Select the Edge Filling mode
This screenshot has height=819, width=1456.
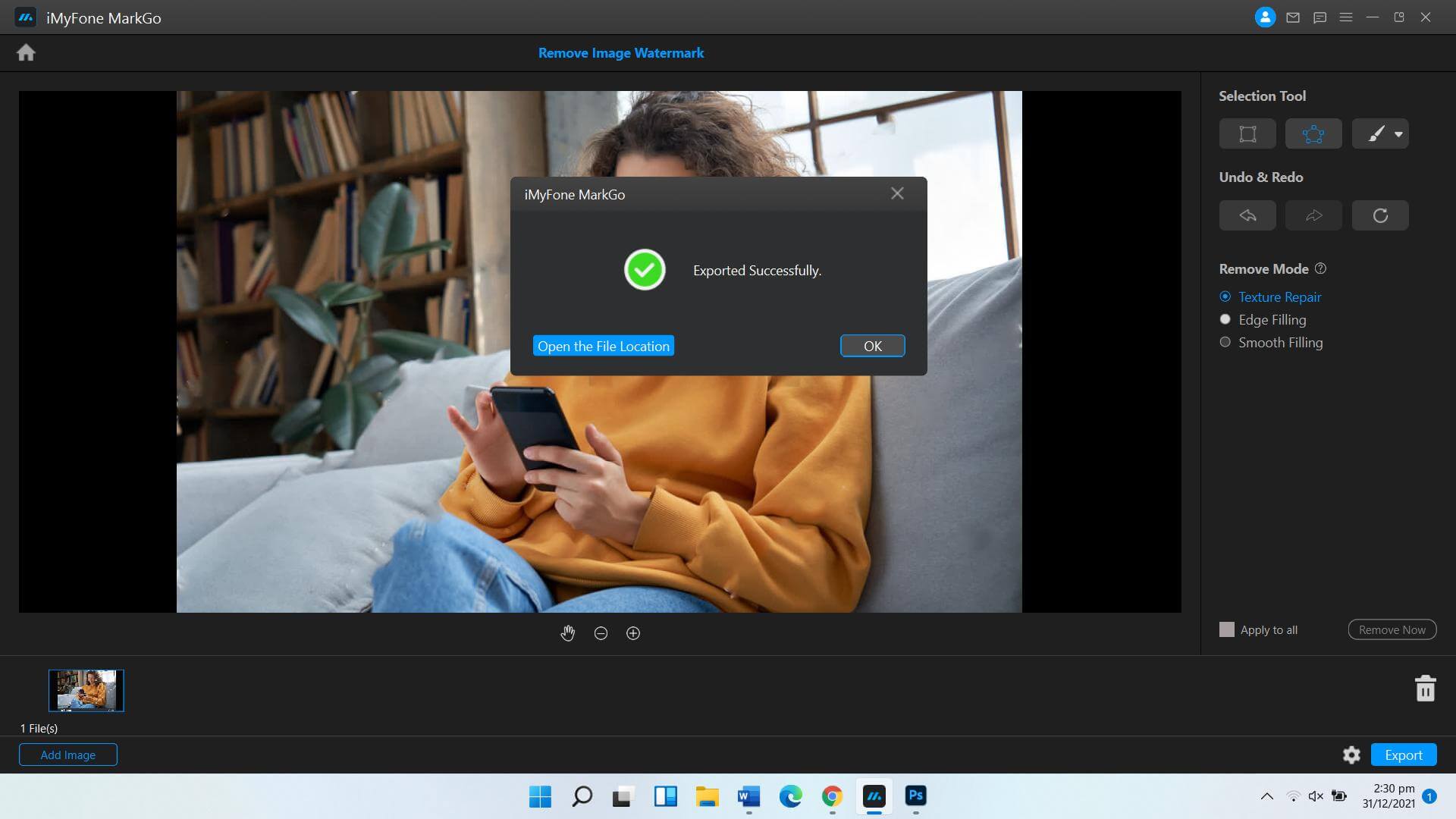[1263, 319]
